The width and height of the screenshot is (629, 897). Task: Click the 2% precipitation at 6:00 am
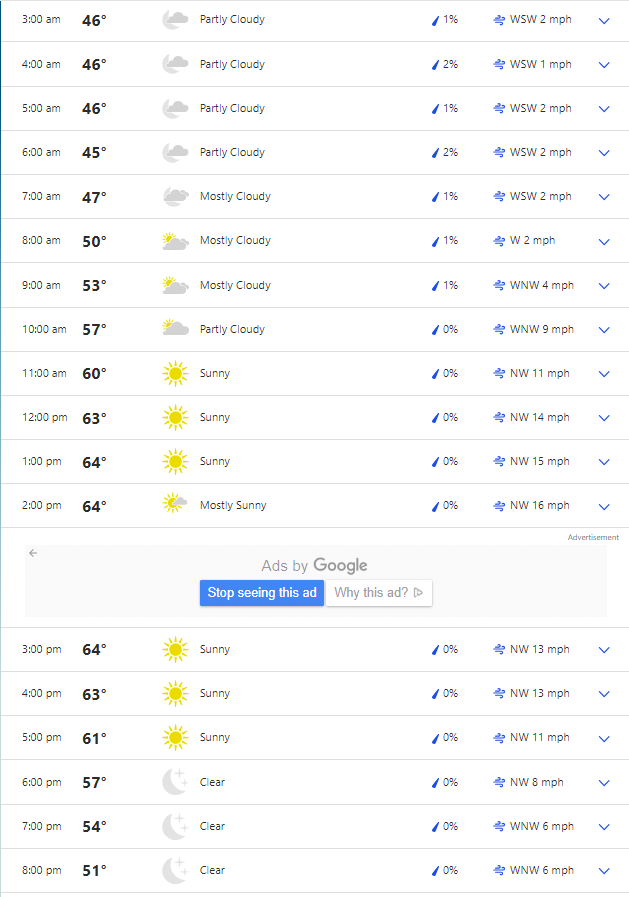click(451, 152)
